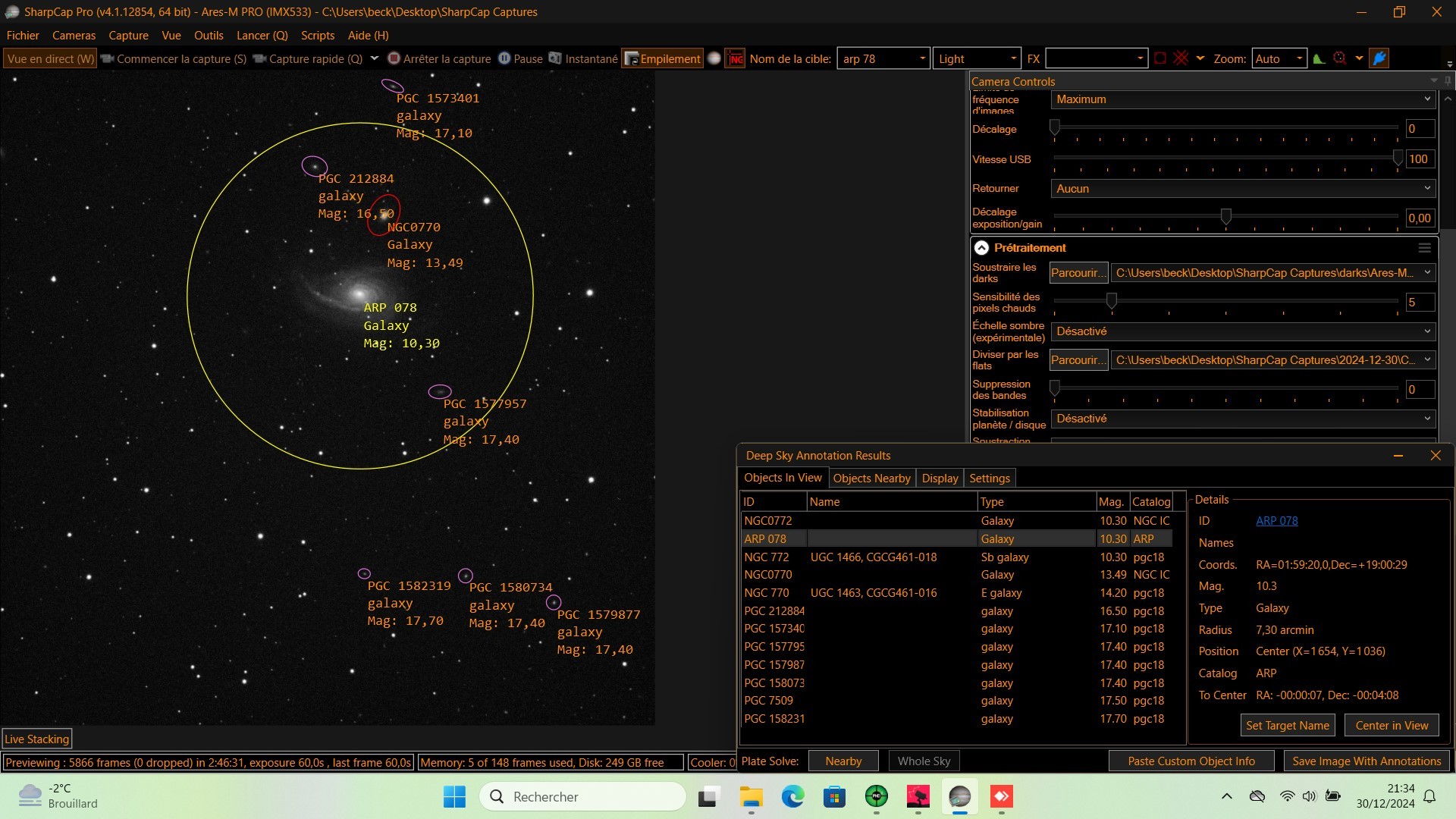Open File Explorer from taskbar
1456x819 pixels.
[751, 797]
